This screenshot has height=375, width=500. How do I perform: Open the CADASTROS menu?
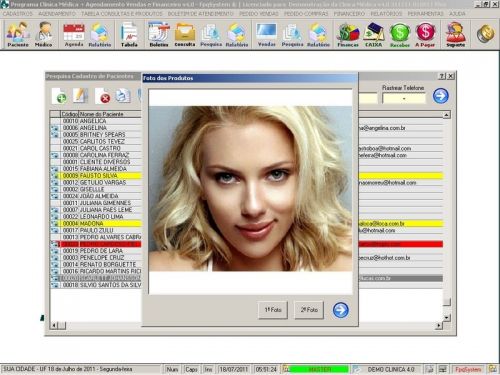[x=18, y=14]
